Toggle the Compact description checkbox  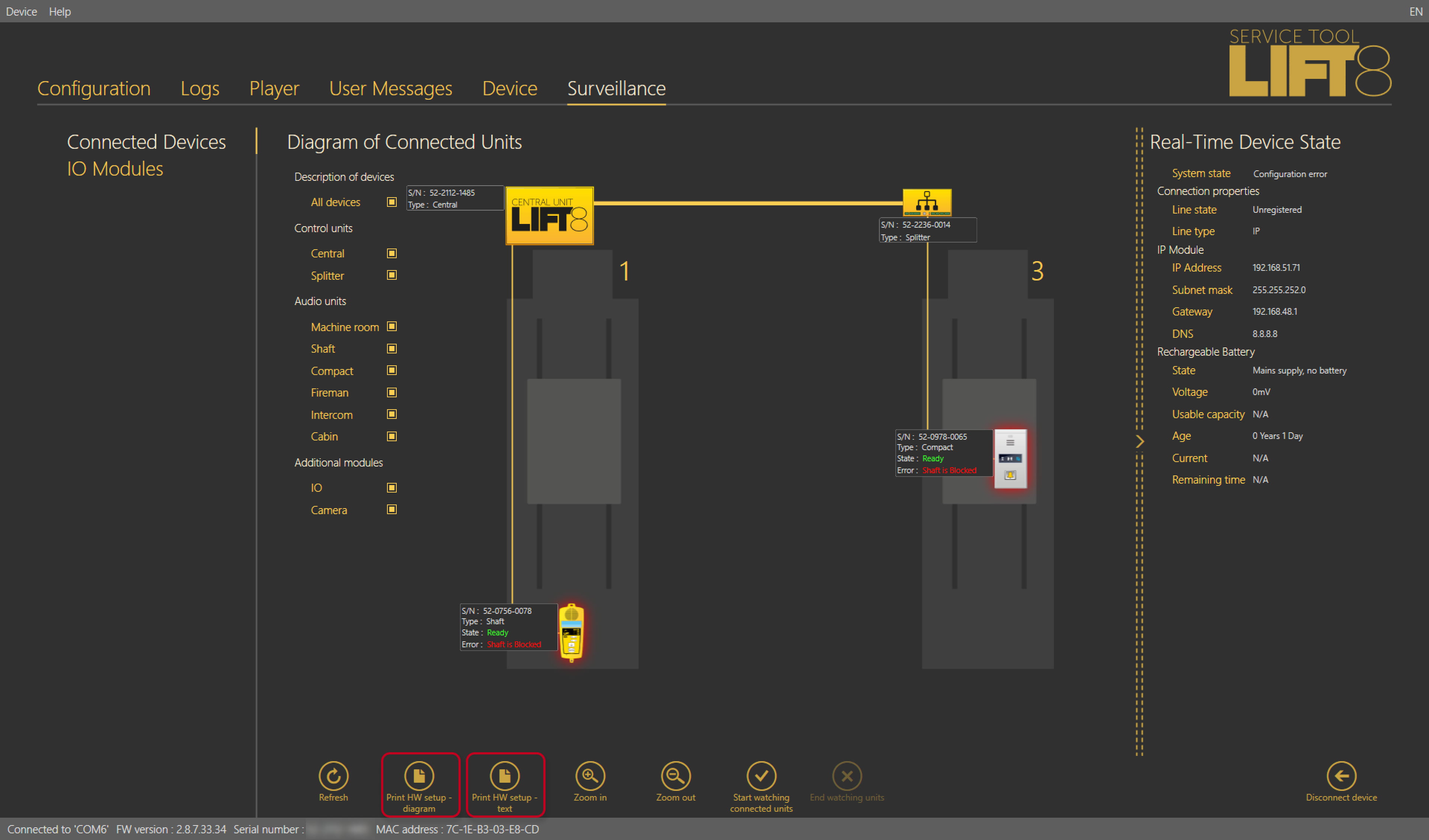coord(391,371)
